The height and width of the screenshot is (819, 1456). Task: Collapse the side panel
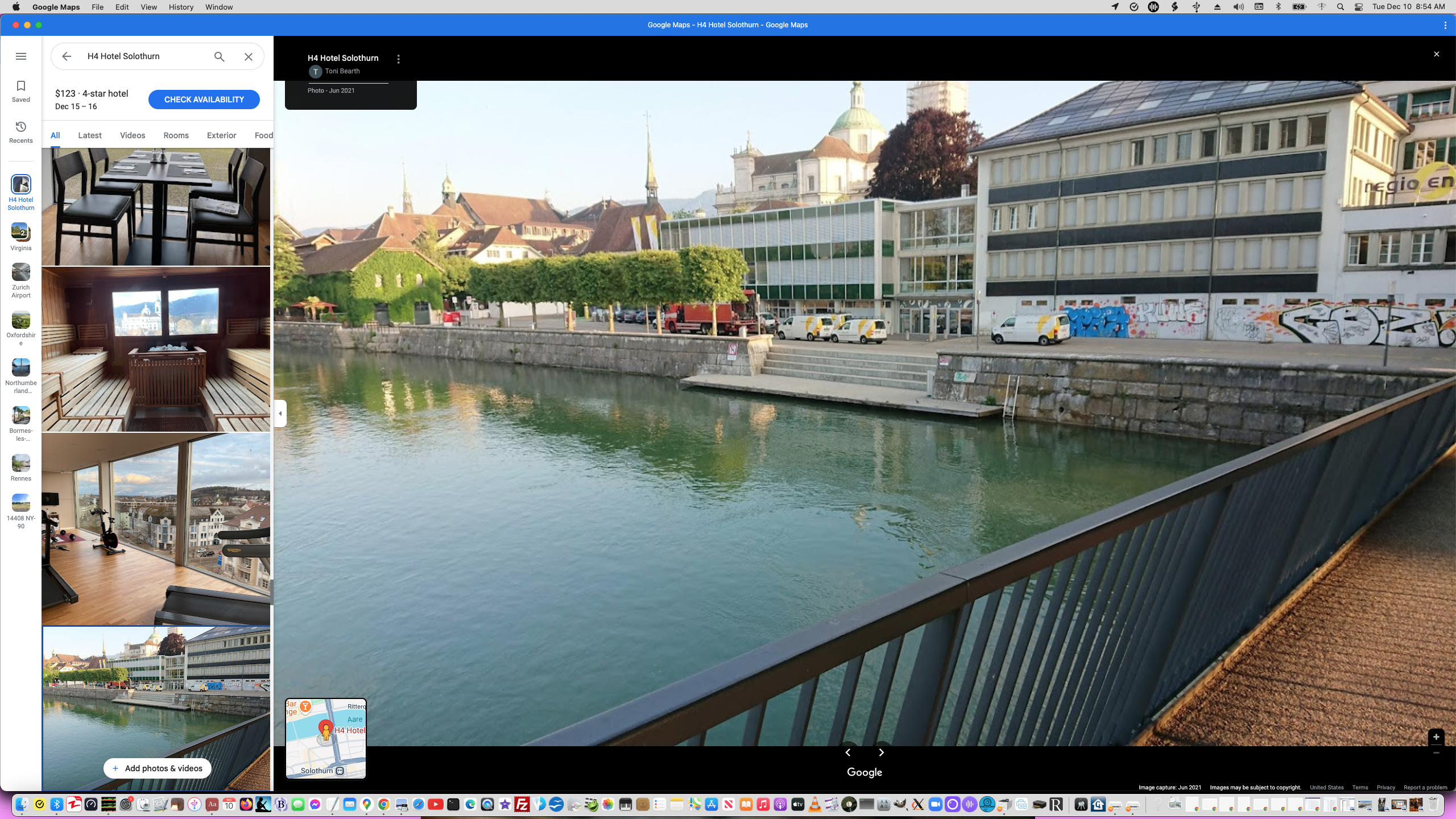[x=280, y=413]
